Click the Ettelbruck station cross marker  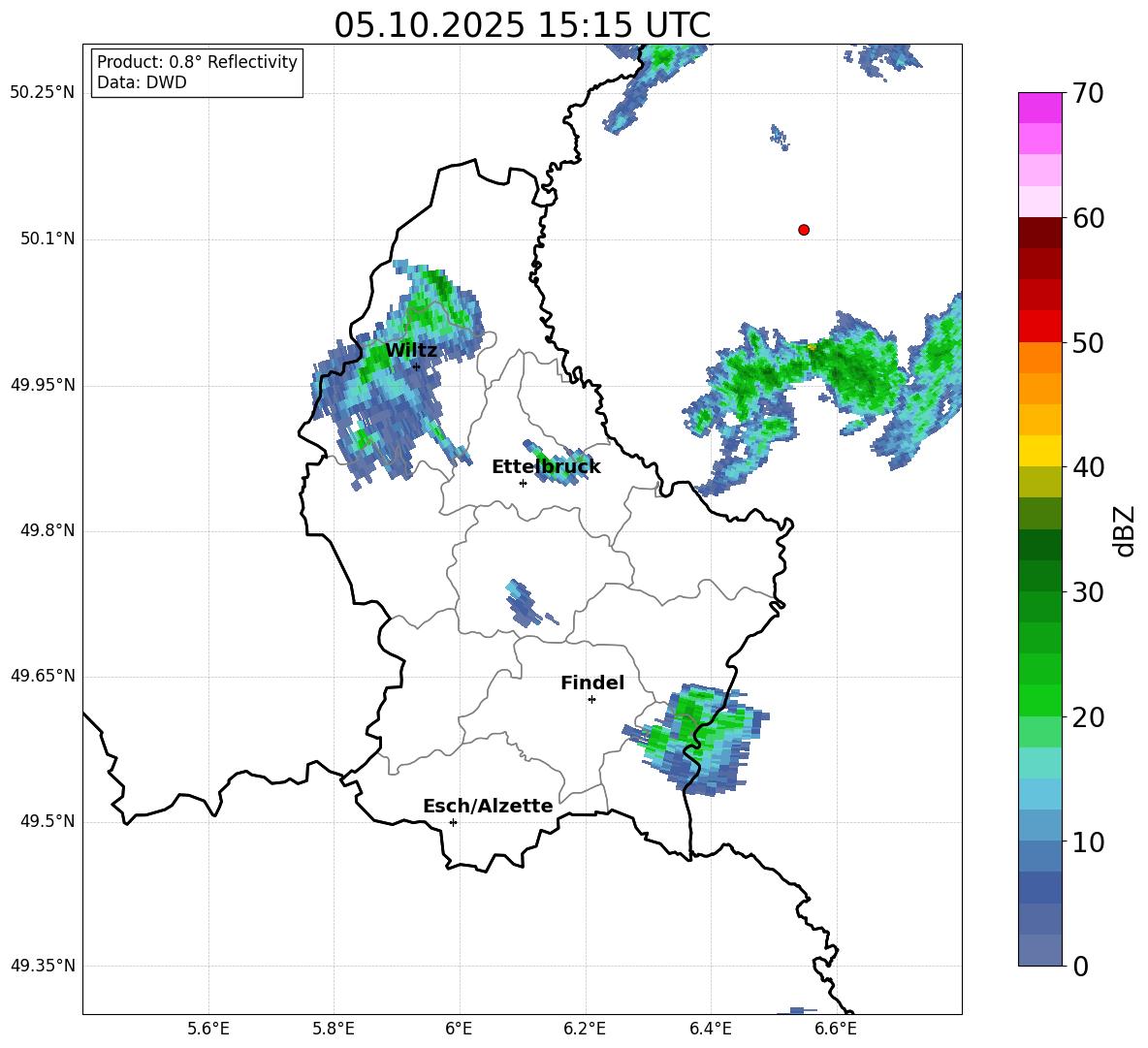(523, 483)
